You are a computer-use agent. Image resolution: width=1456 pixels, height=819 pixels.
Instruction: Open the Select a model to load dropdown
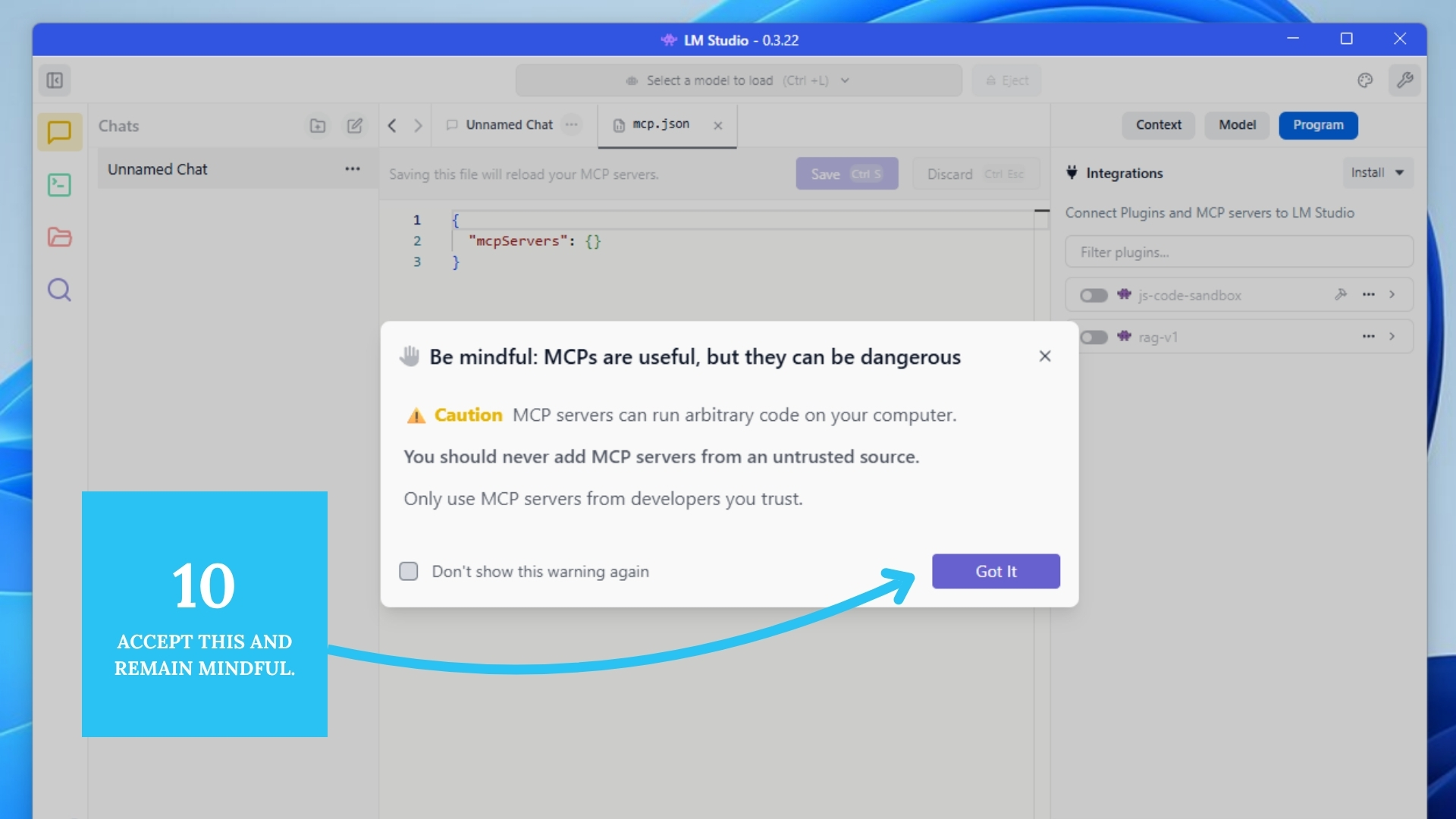(x=739, y=80)
